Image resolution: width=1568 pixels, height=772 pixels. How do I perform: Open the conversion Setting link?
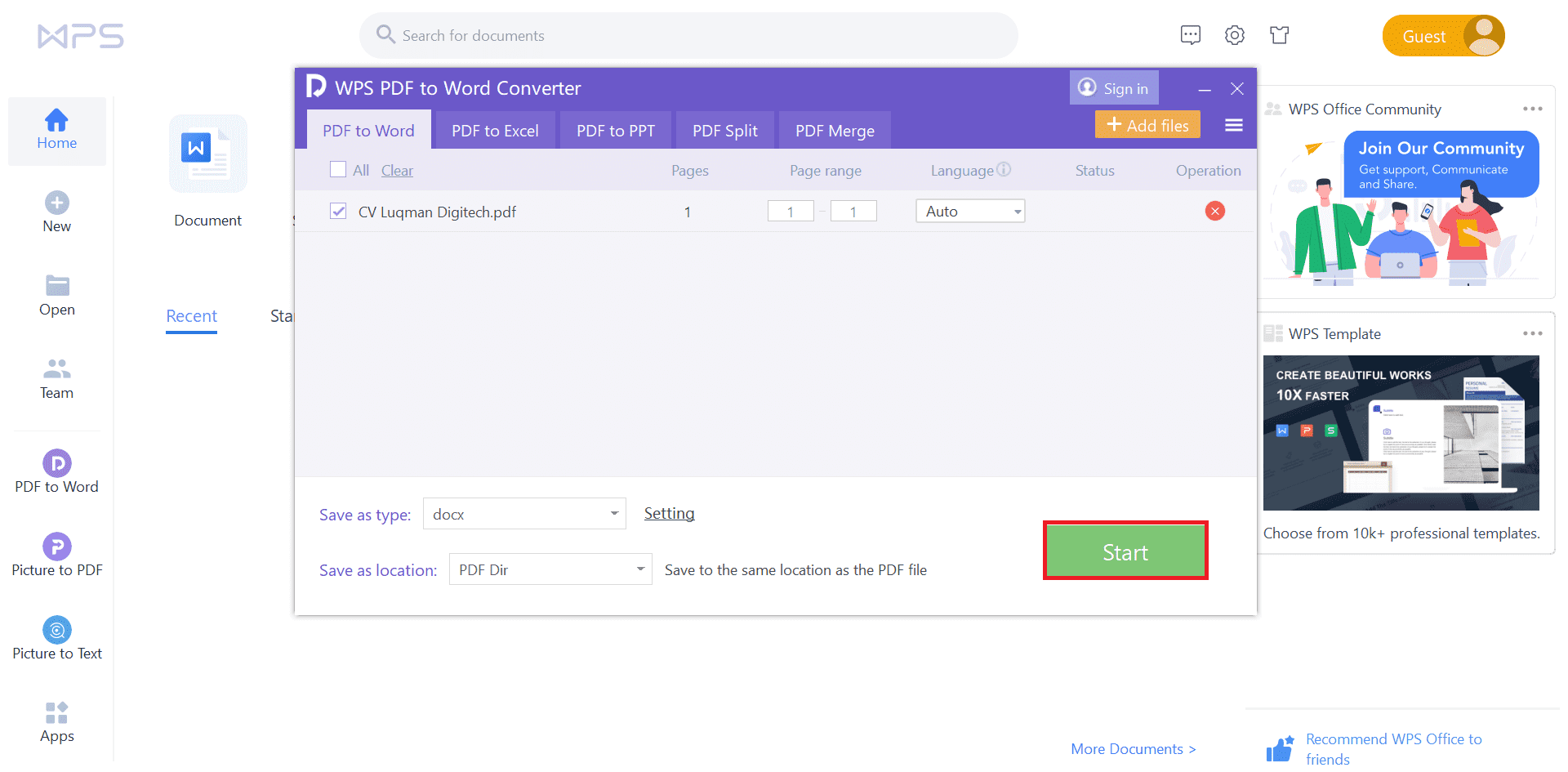click(x=669, y=513)
